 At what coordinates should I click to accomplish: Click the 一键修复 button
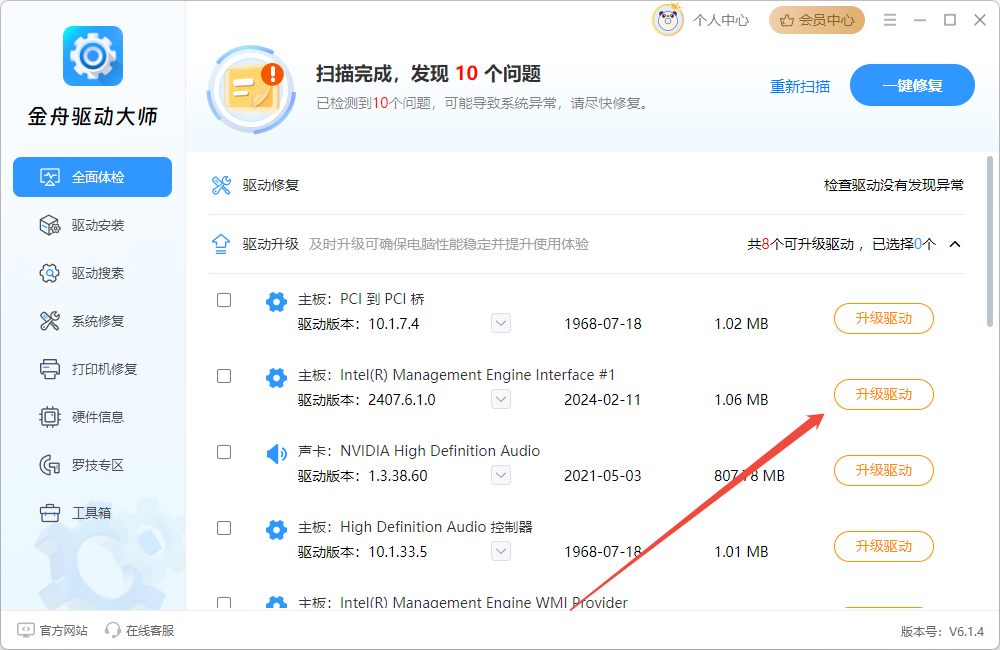point(912,85)
